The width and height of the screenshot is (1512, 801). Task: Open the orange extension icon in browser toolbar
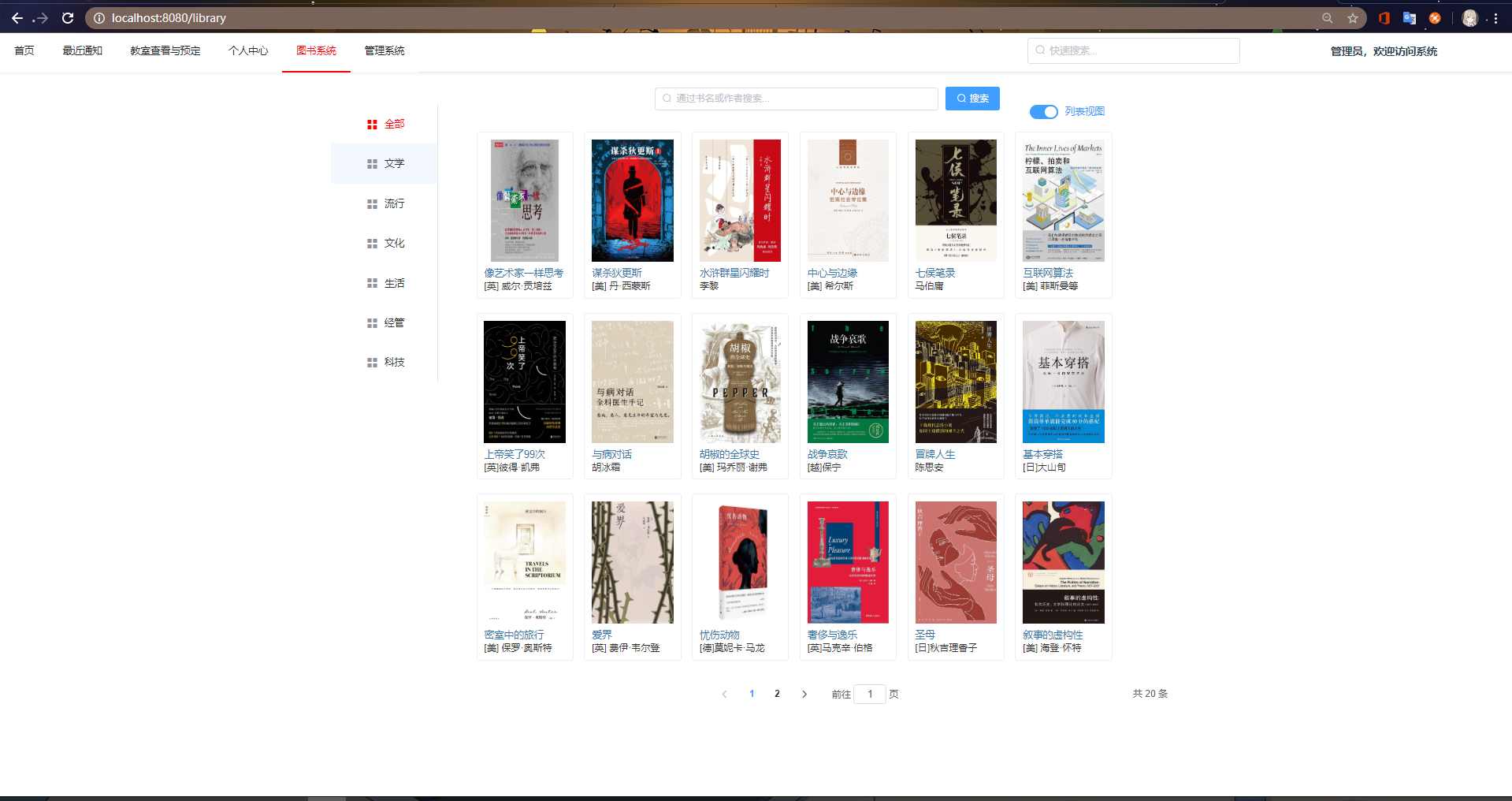[1435, 18]
